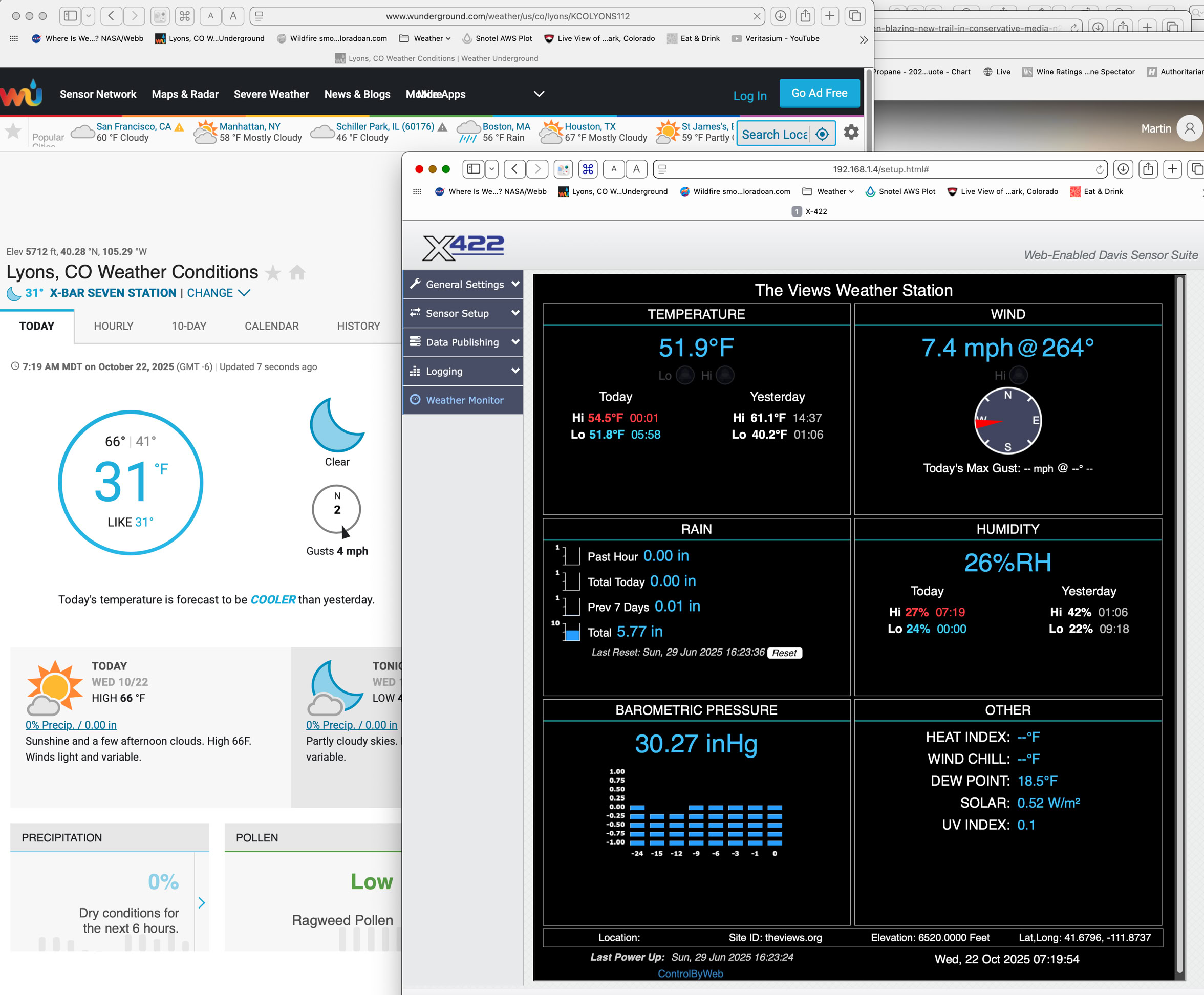Click the home icon beside Lyons title

pos(297,272)
